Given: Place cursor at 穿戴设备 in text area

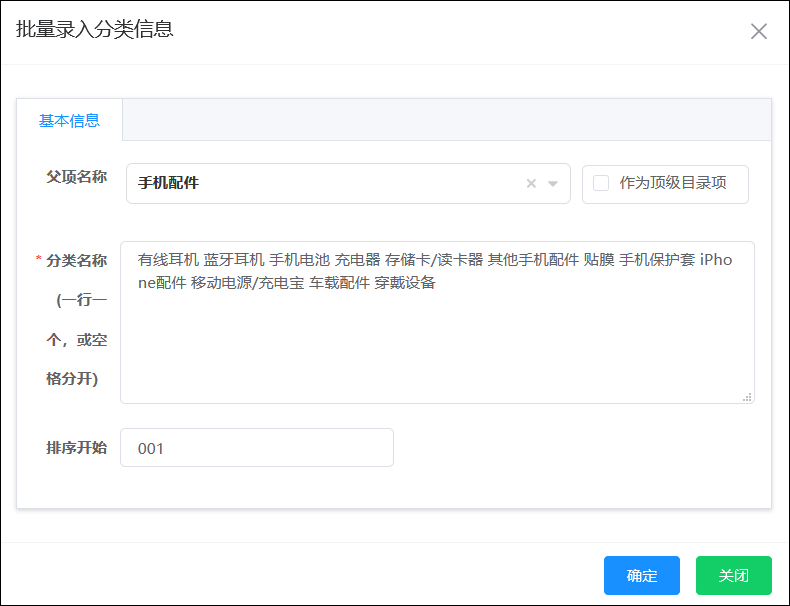Looking at the screenshot, I should pyautogui.click(x=405, y=283).
